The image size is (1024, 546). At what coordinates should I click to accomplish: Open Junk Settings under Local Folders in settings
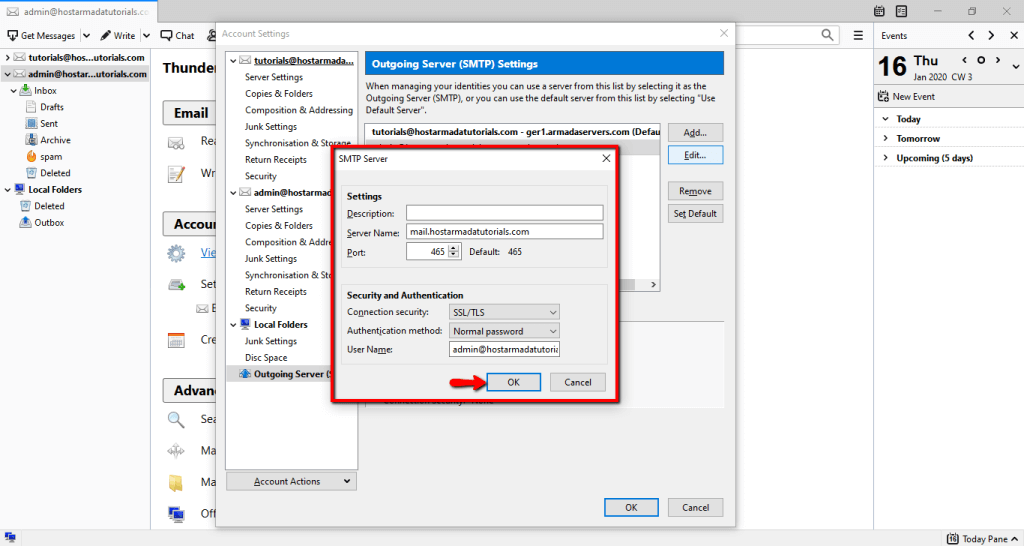point(270,341)
